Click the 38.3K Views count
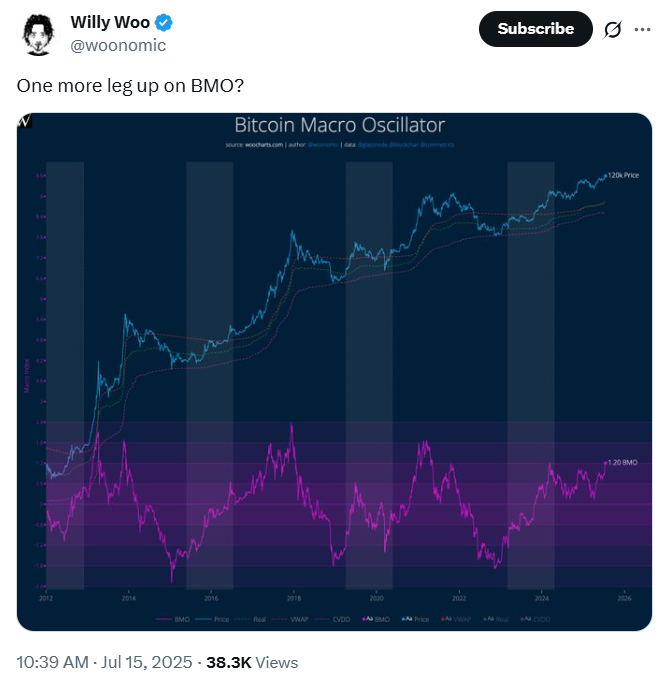The height and width of the screenshot is (684, 670). (x=252, y=662)
